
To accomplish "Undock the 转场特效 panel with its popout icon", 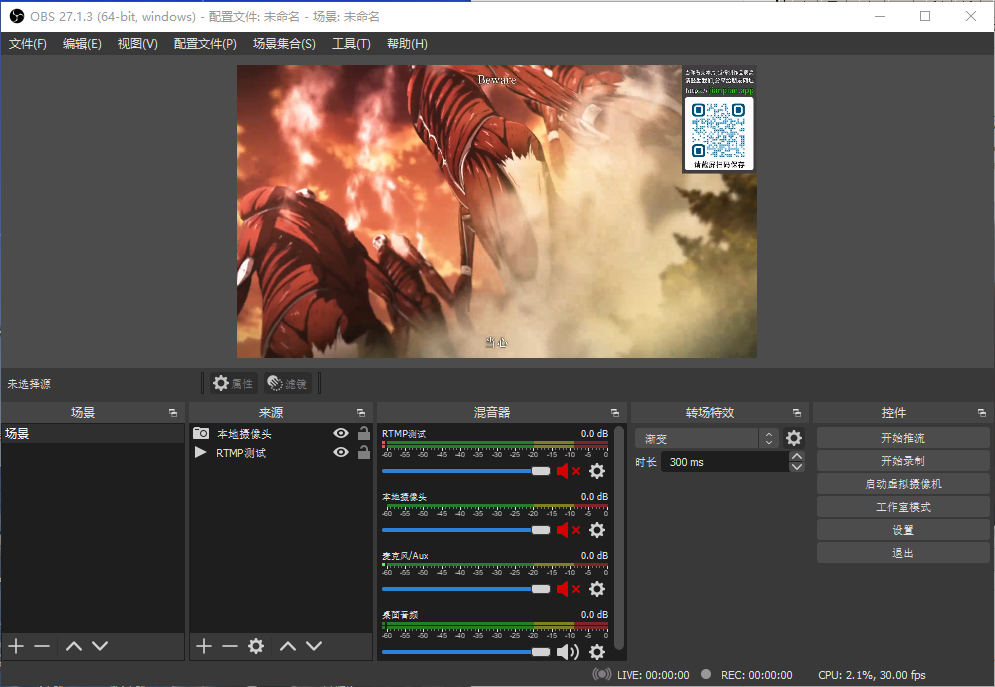I will tap(797, 413).
